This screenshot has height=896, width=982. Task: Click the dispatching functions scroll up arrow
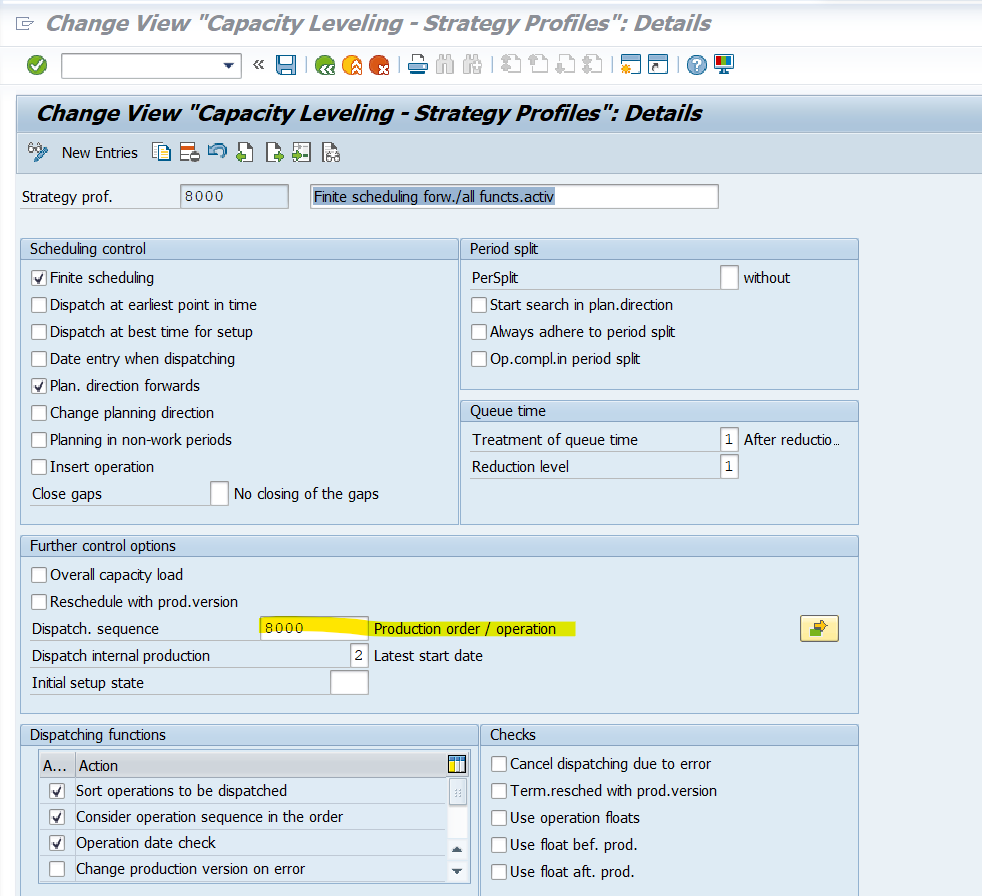click(457, 850)
